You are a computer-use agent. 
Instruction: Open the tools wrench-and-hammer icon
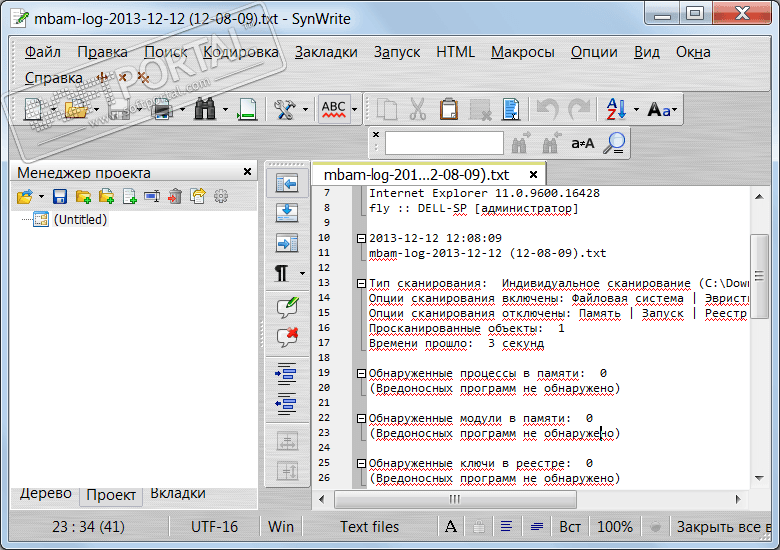click(x=285, y=109)
